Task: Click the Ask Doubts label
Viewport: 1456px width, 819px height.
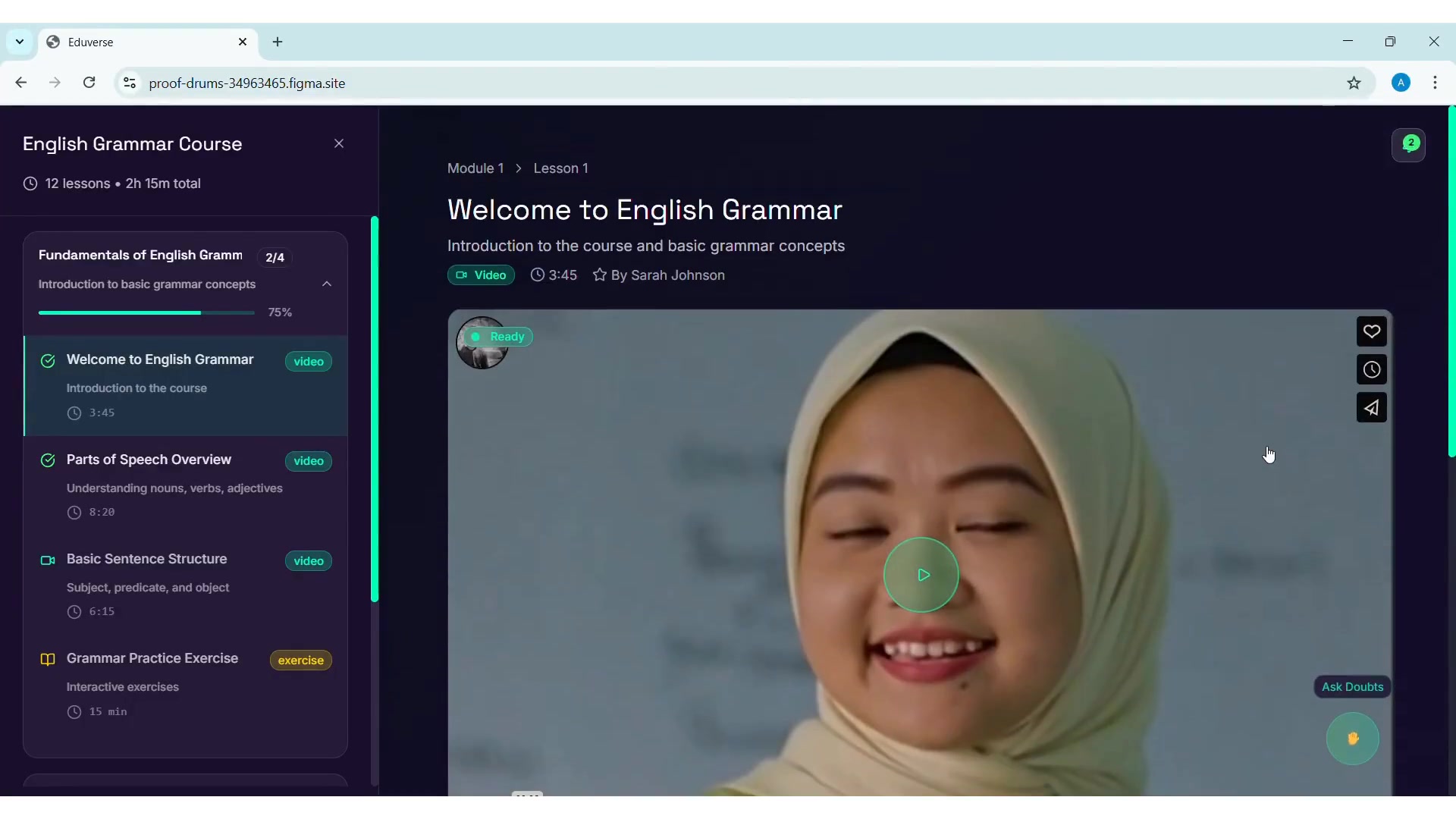Action: pyautogui.click(x=1352, y=687)
